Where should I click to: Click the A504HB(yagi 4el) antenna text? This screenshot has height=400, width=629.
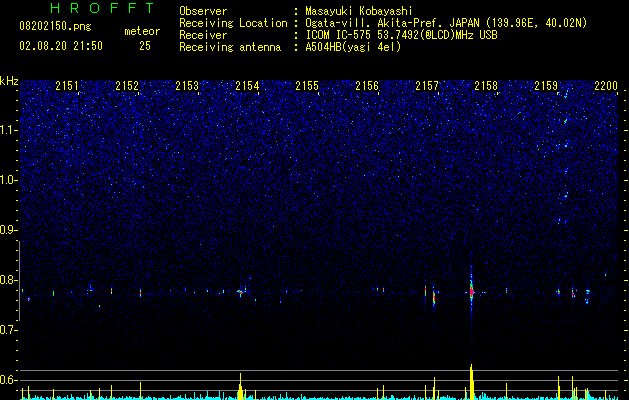(x=353, y=47)
